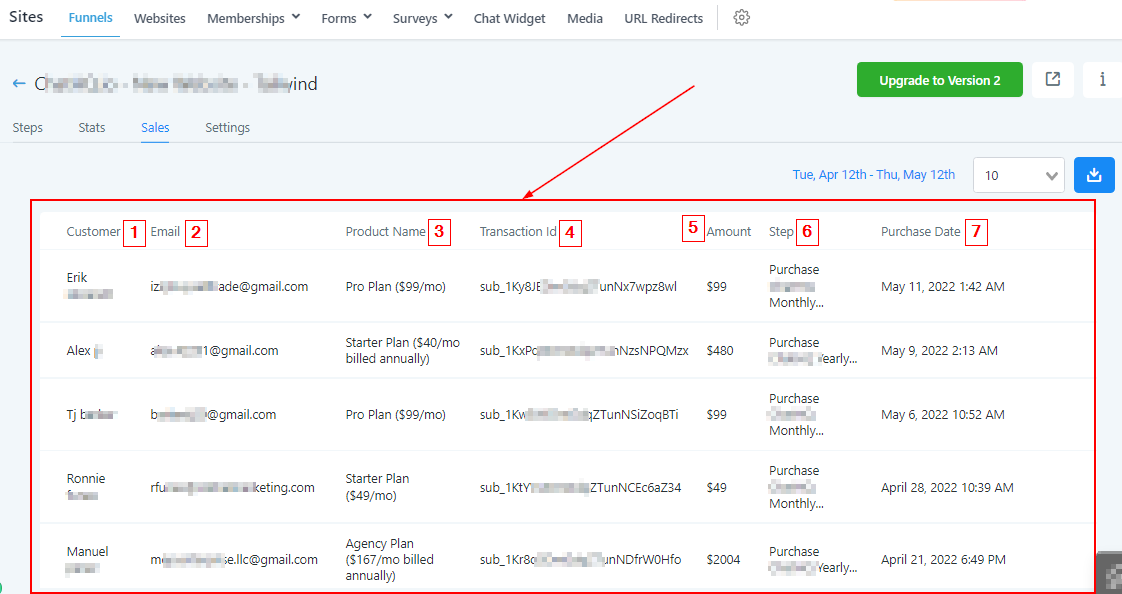Switch to the Steps tab
1122x594 pixels.
point(27,128)
